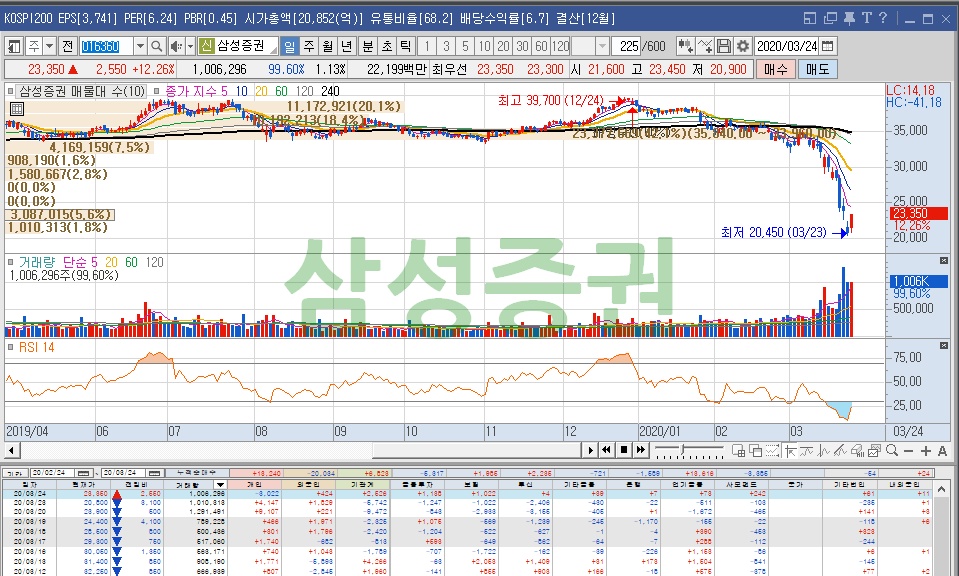Select the 년 yearly period toggle
Image resolution: width=959 pixels, height=576 pixels.
[347, 46]
